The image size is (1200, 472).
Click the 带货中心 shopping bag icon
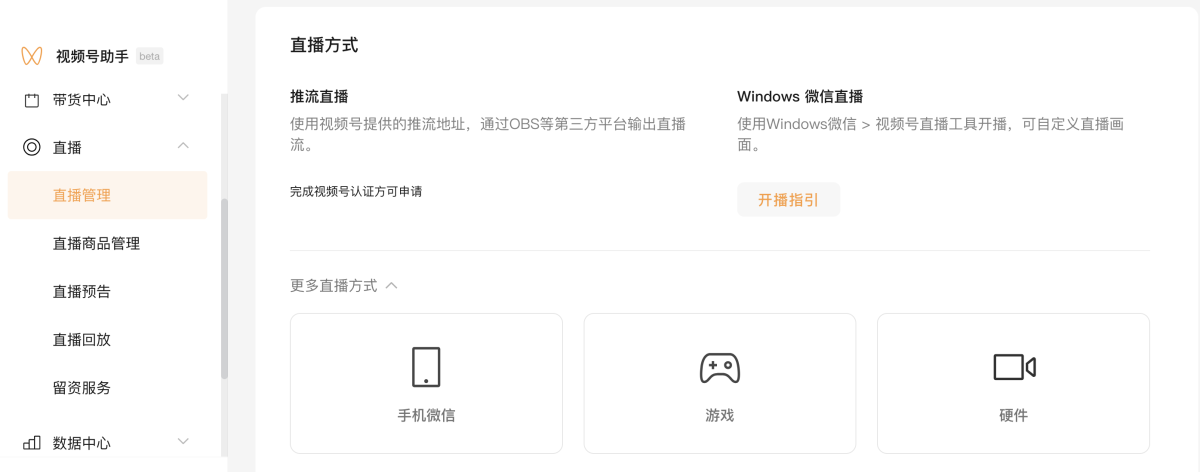pyautogui.click(x=32, y=99)
